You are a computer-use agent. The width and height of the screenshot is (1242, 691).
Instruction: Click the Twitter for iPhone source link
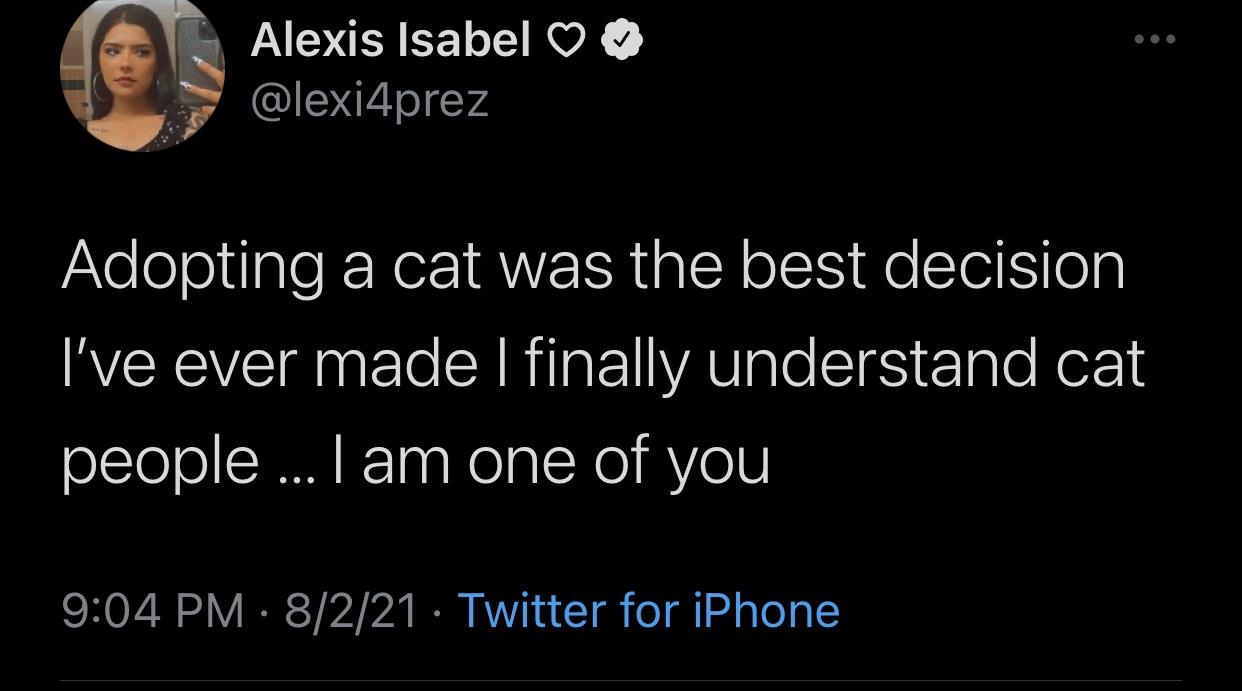coord(648,610)
